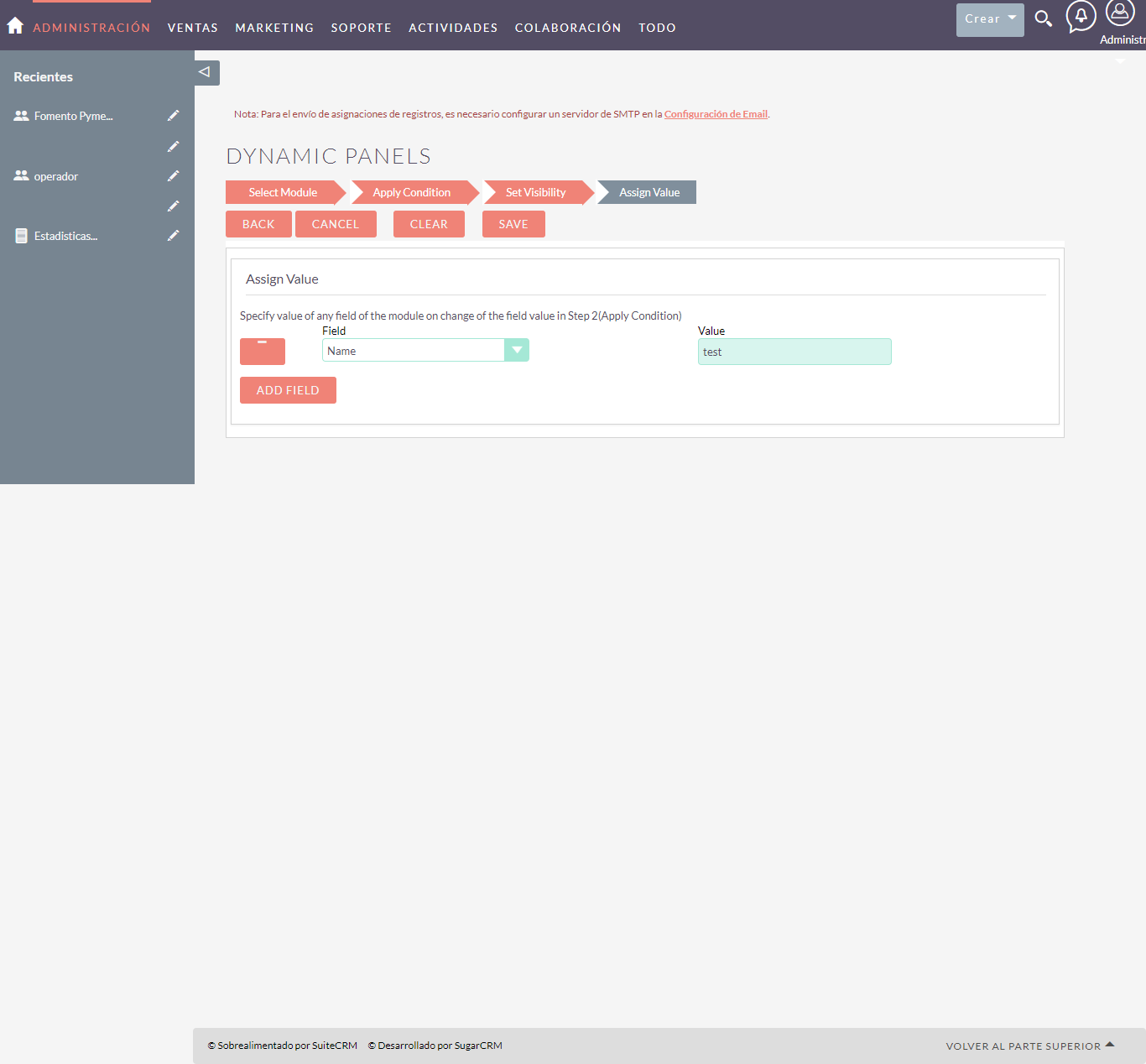Click the edit pencil below operador row

[x=173, y=206]
